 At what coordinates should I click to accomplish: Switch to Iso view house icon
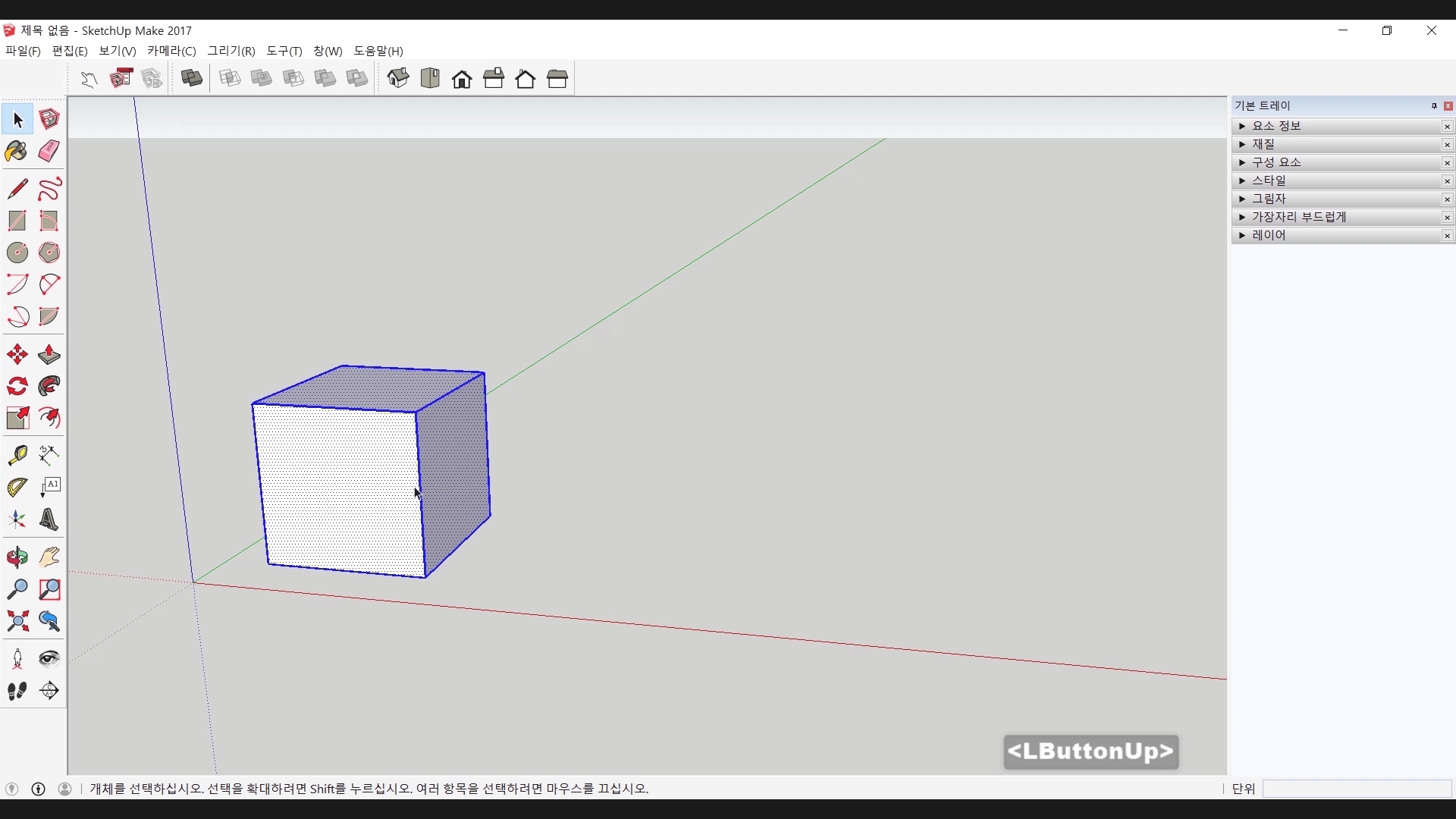pyautogui.click(x=398, y=78)
